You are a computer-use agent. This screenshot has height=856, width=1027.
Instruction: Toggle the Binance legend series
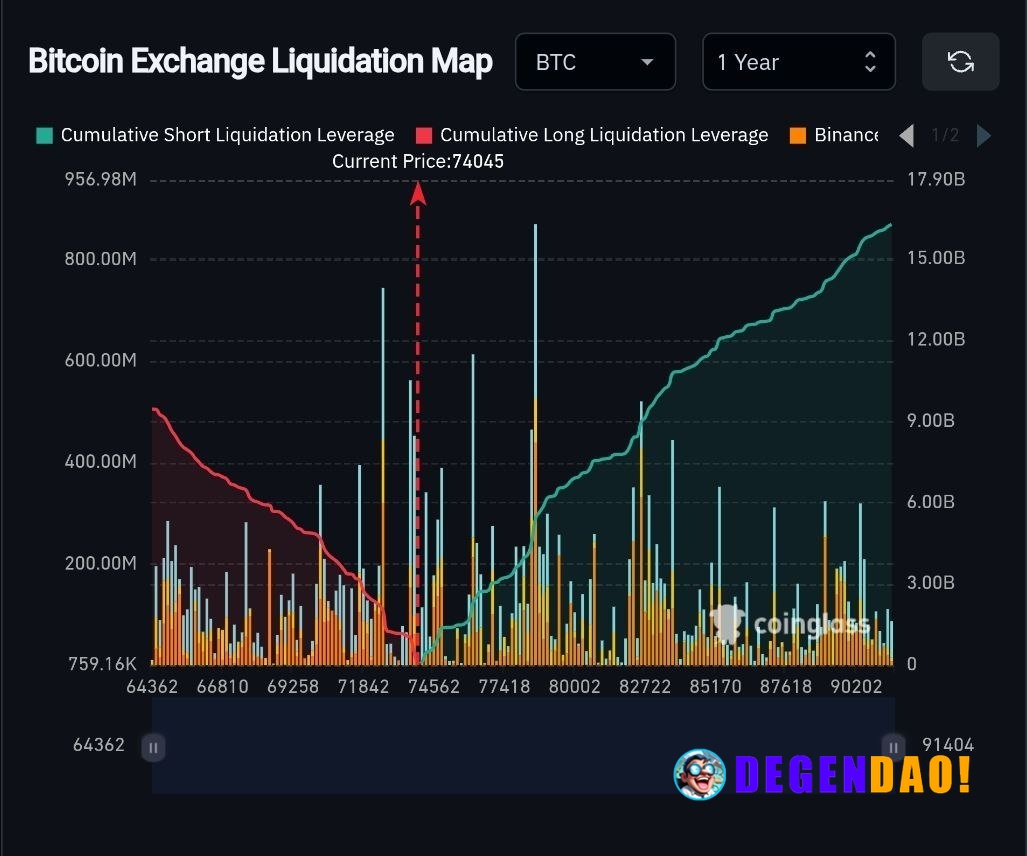[834, 135]
